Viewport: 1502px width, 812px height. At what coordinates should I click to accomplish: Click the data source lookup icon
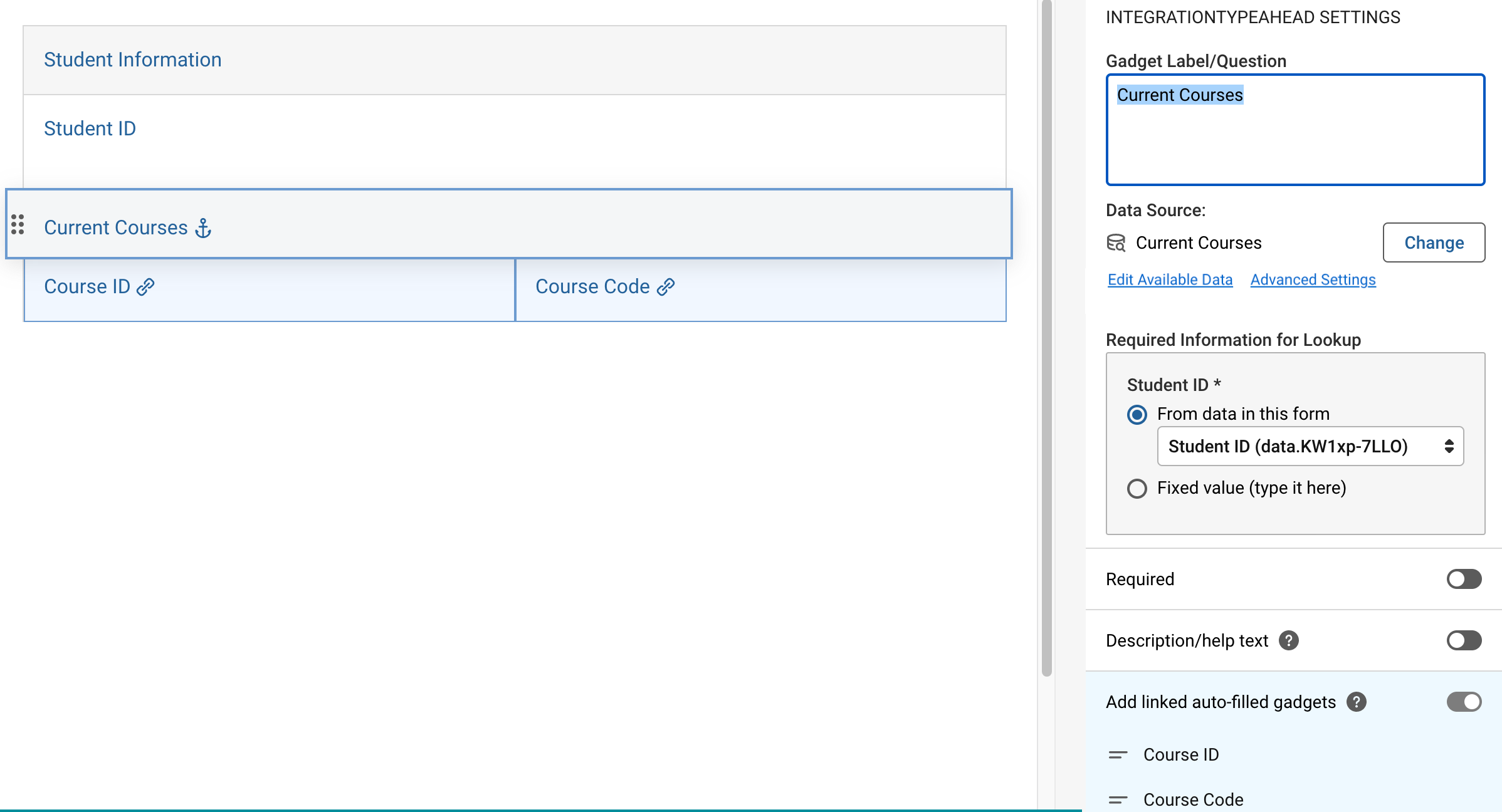pos(1117,243)
